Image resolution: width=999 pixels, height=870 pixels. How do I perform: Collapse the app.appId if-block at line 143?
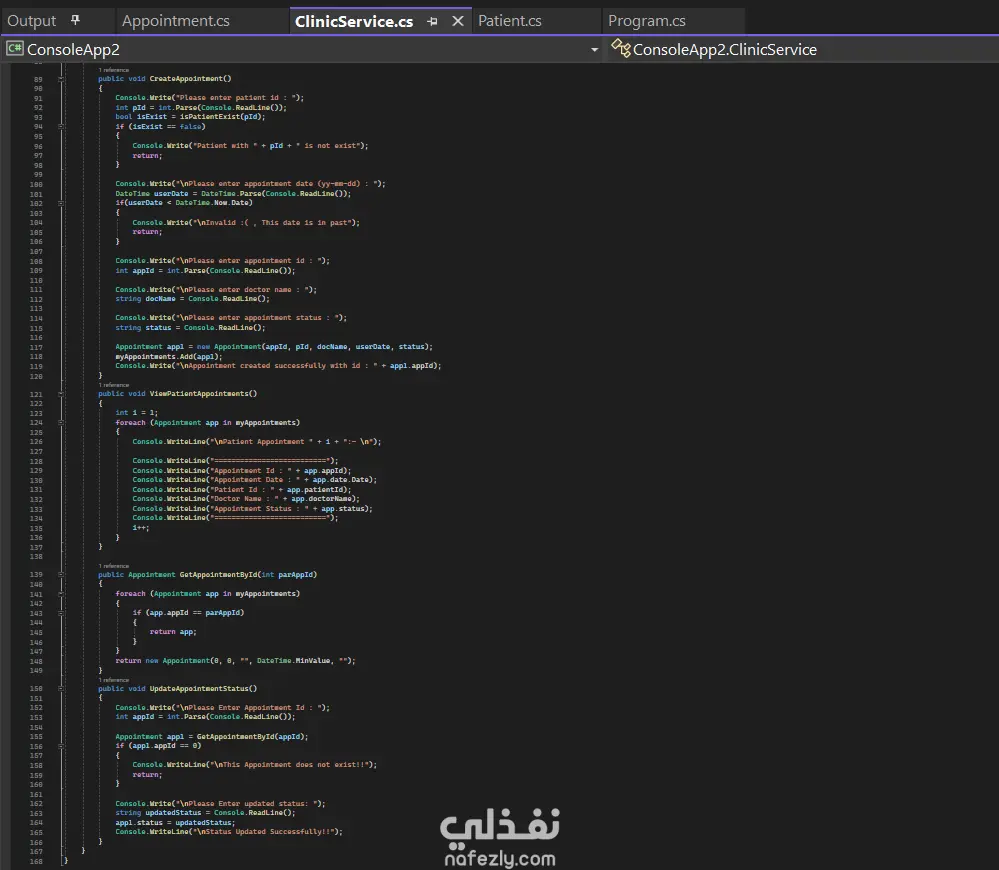coord(61,613)
